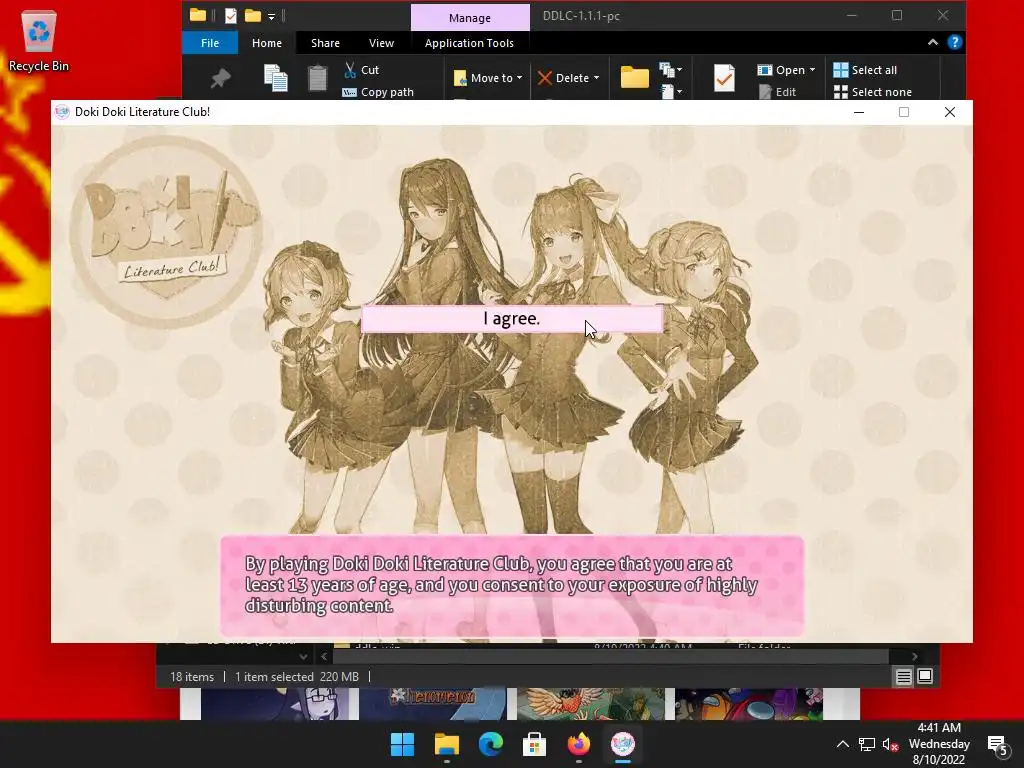Open the Application Tools ribbon tab
The height and width of the screenshot is (768, 1024).
point(469,43)
